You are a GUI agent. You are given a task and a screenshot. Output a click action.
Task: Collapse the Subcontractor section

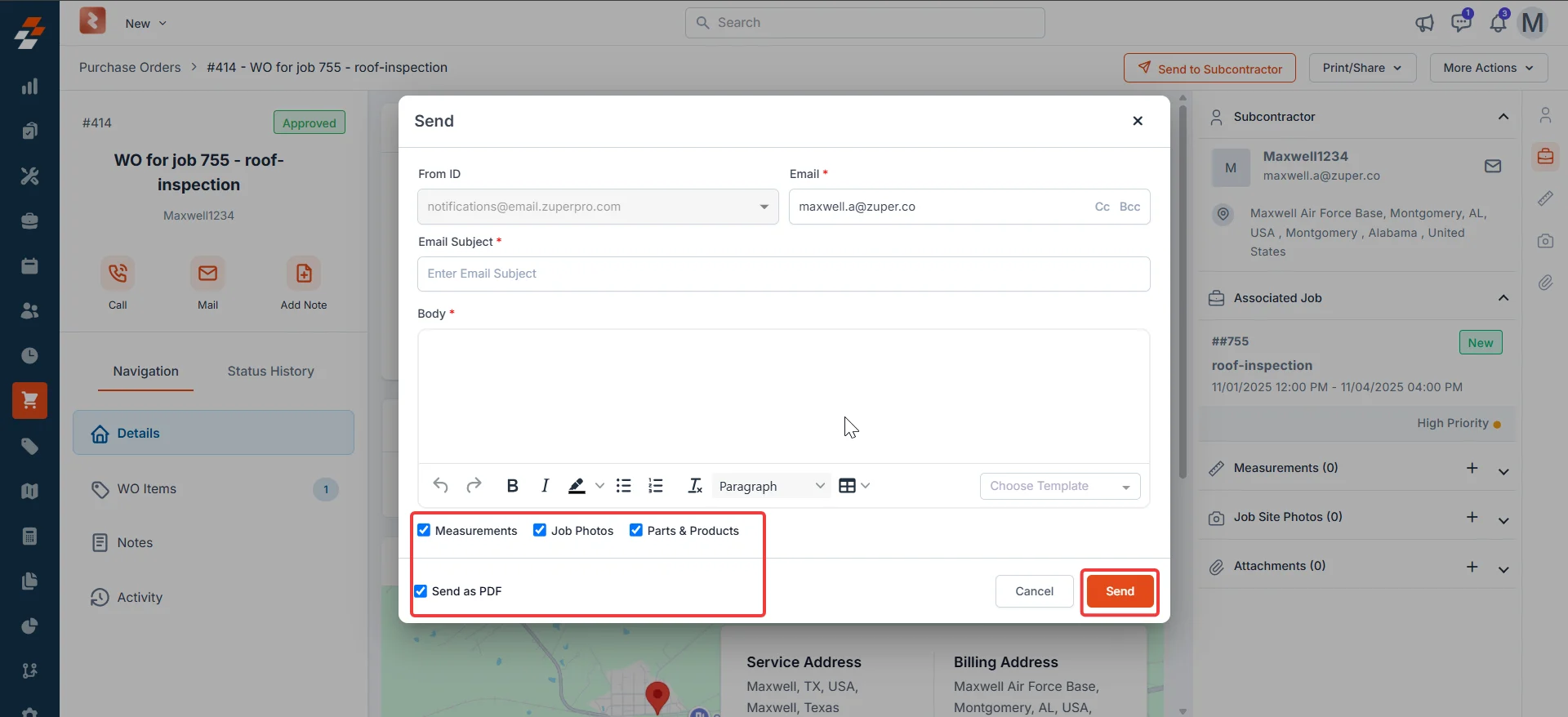(x=1503, y=117)
